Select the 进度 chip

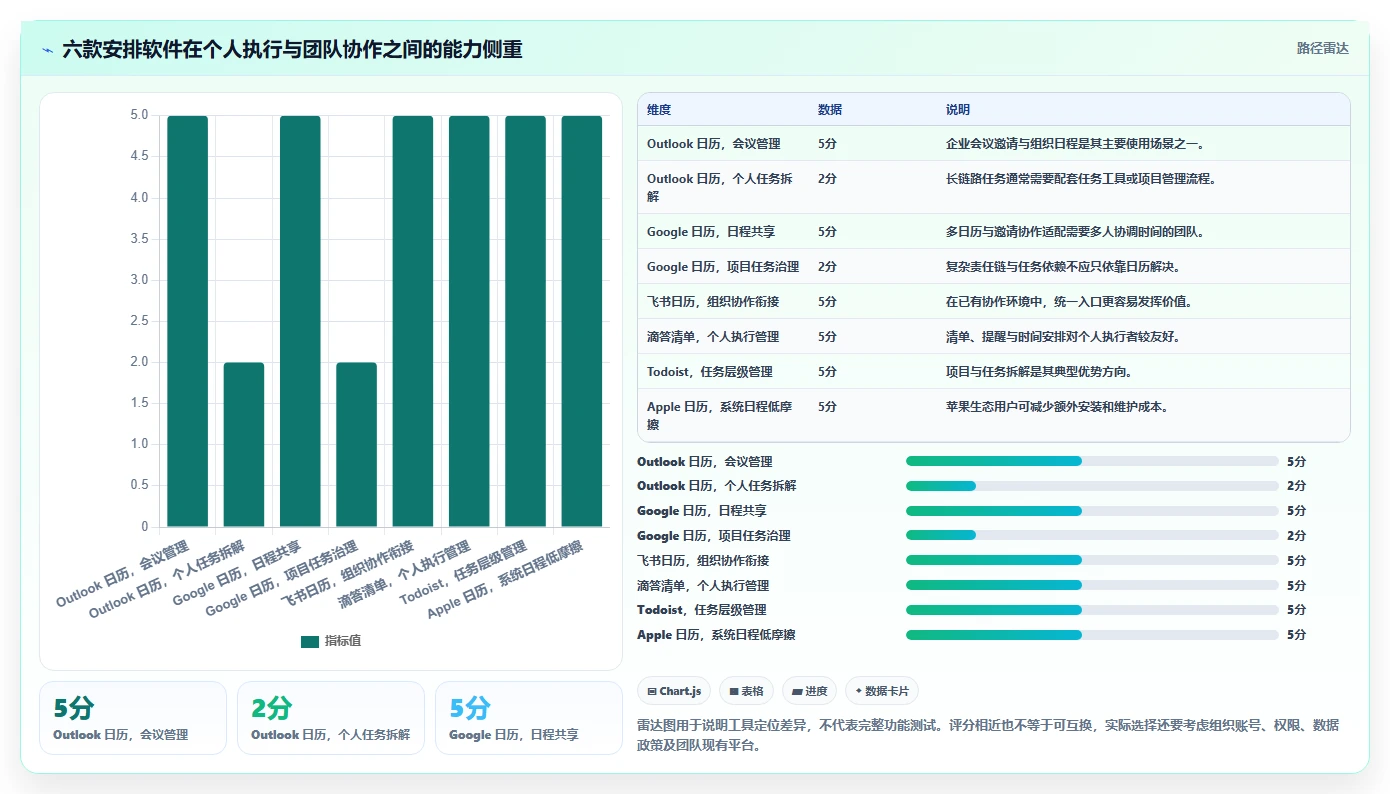point(809,691)
